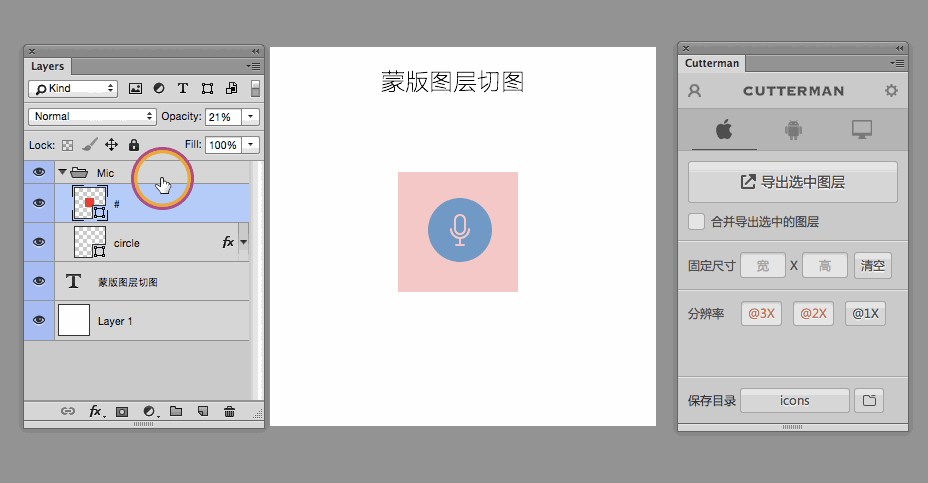This screenshot has width=928, height=483.
Task: Select the Android platform icon in Cutterman
Action: pos(794,129)
